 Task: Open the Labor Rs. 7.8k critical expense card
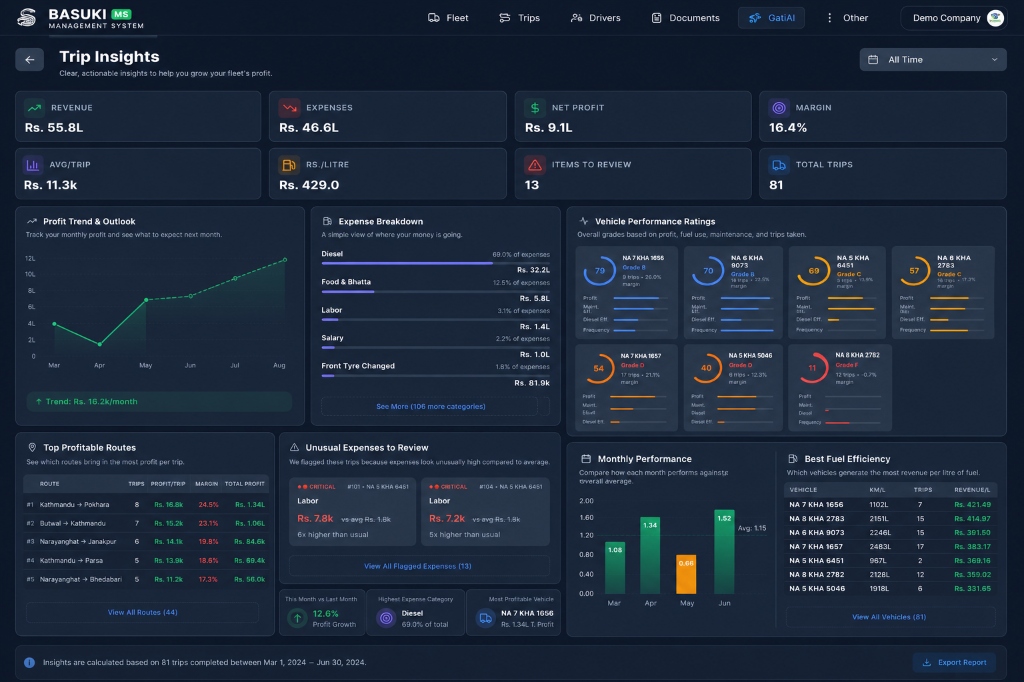point(353,512)
